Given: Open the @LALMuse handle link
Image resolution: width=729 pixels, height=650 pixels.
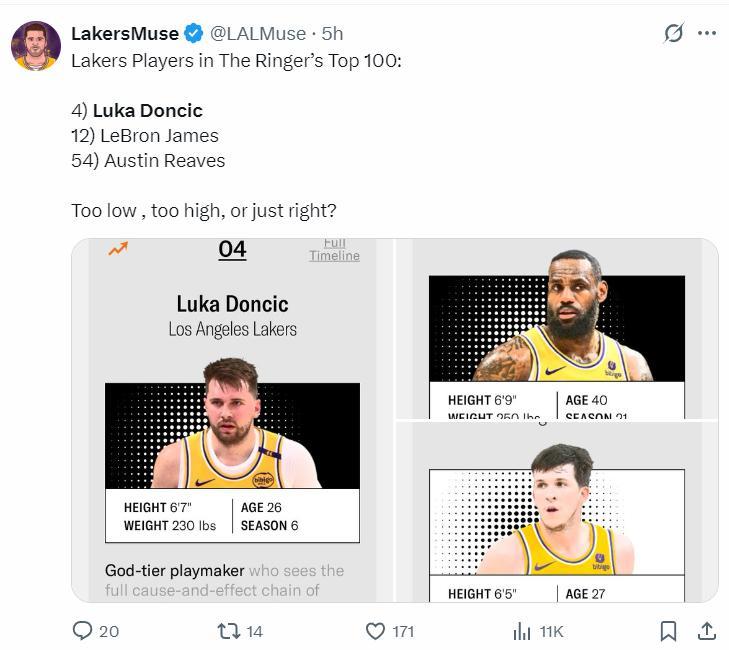Looking at the screenshot, I should 258,34.
